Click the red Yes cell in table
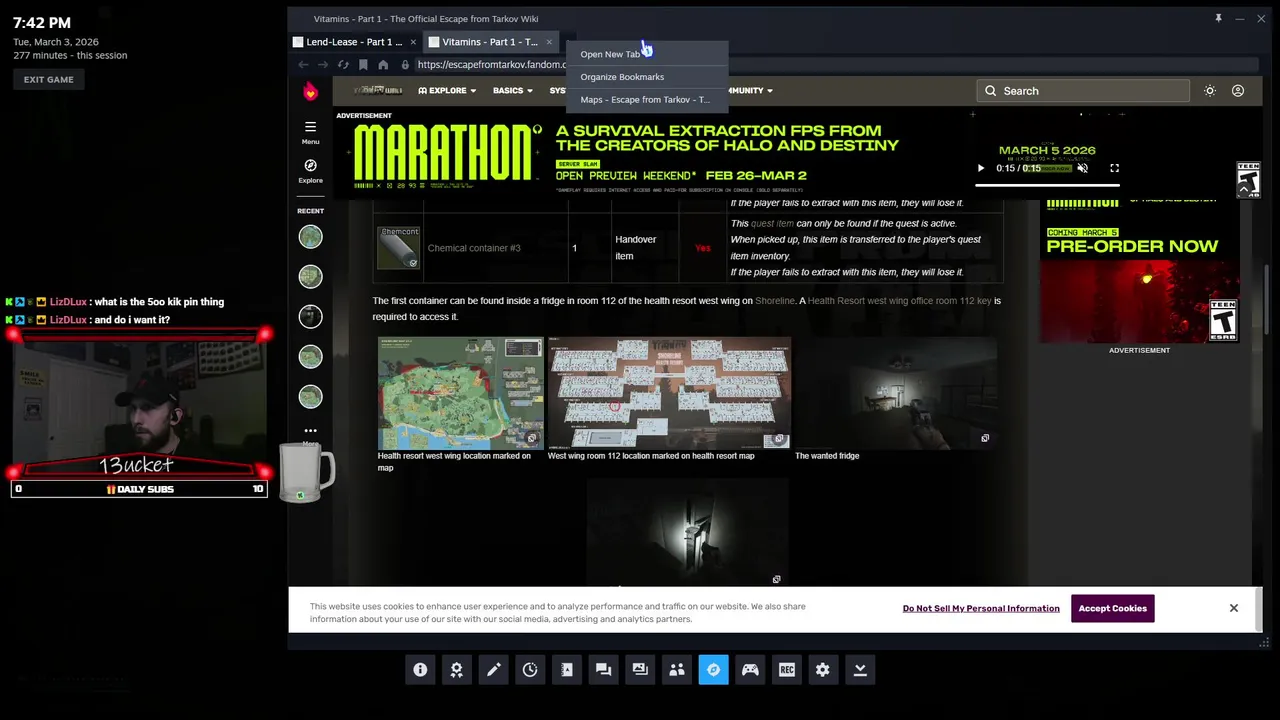The image size is (1280, 720). click(703, 248)
